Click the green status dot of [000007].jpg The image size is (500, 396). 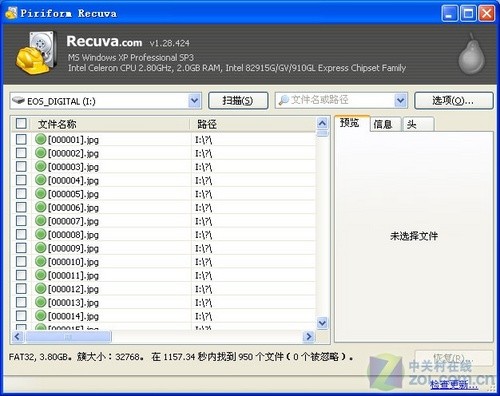(x=40, y=221)
